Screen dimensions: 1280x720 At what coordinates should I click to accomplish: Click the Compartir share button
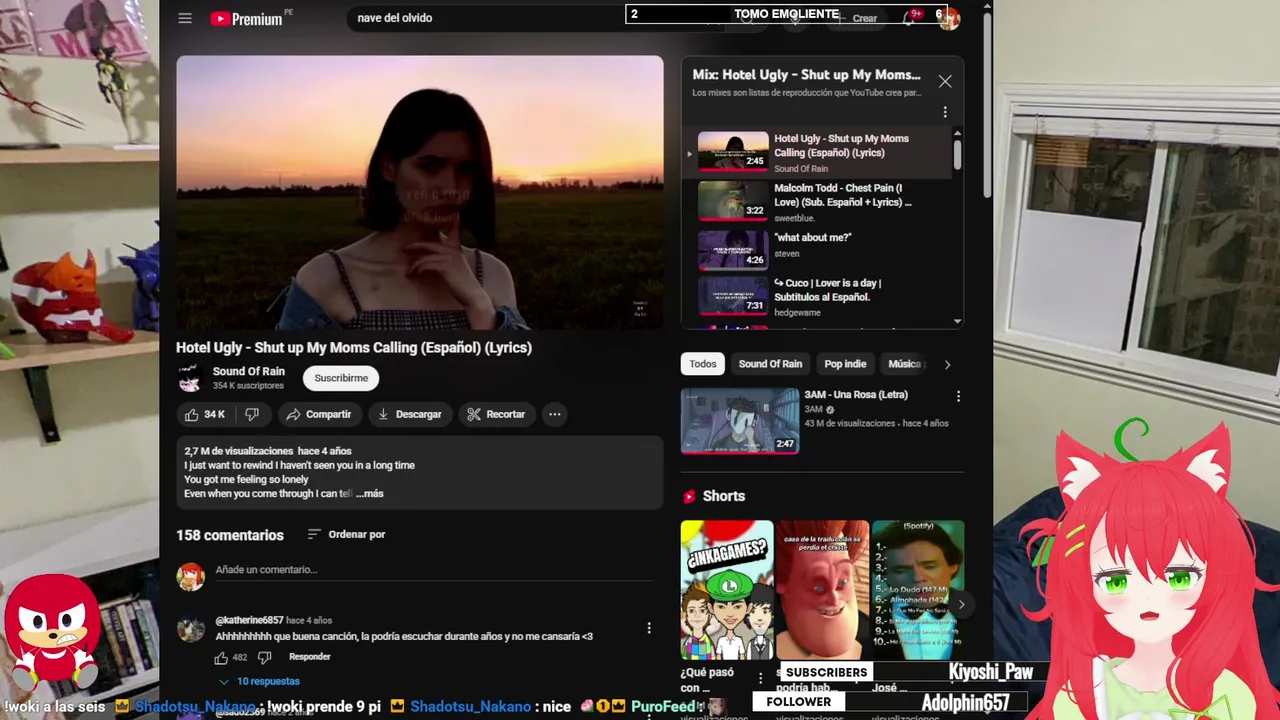tap(318, 414)
